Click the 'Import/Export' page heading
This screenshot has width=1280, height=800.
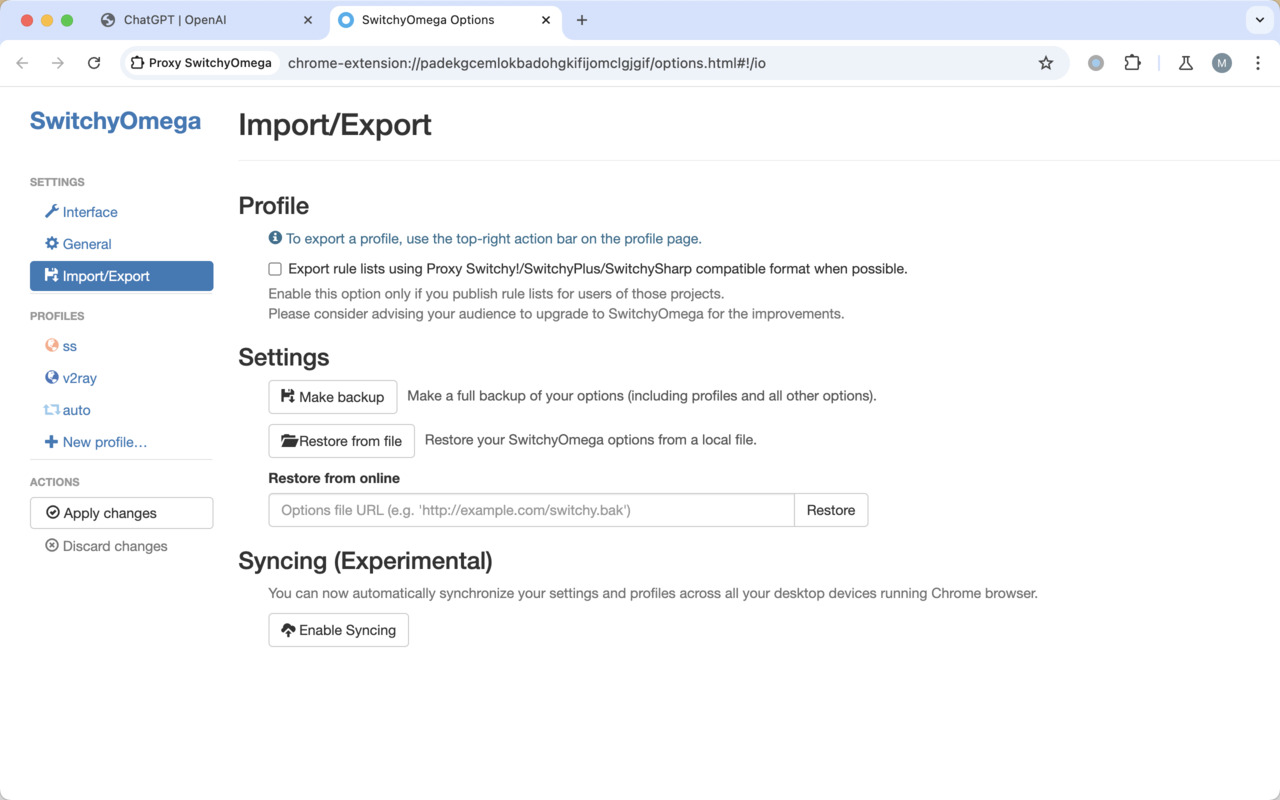(x=335, y=125)
